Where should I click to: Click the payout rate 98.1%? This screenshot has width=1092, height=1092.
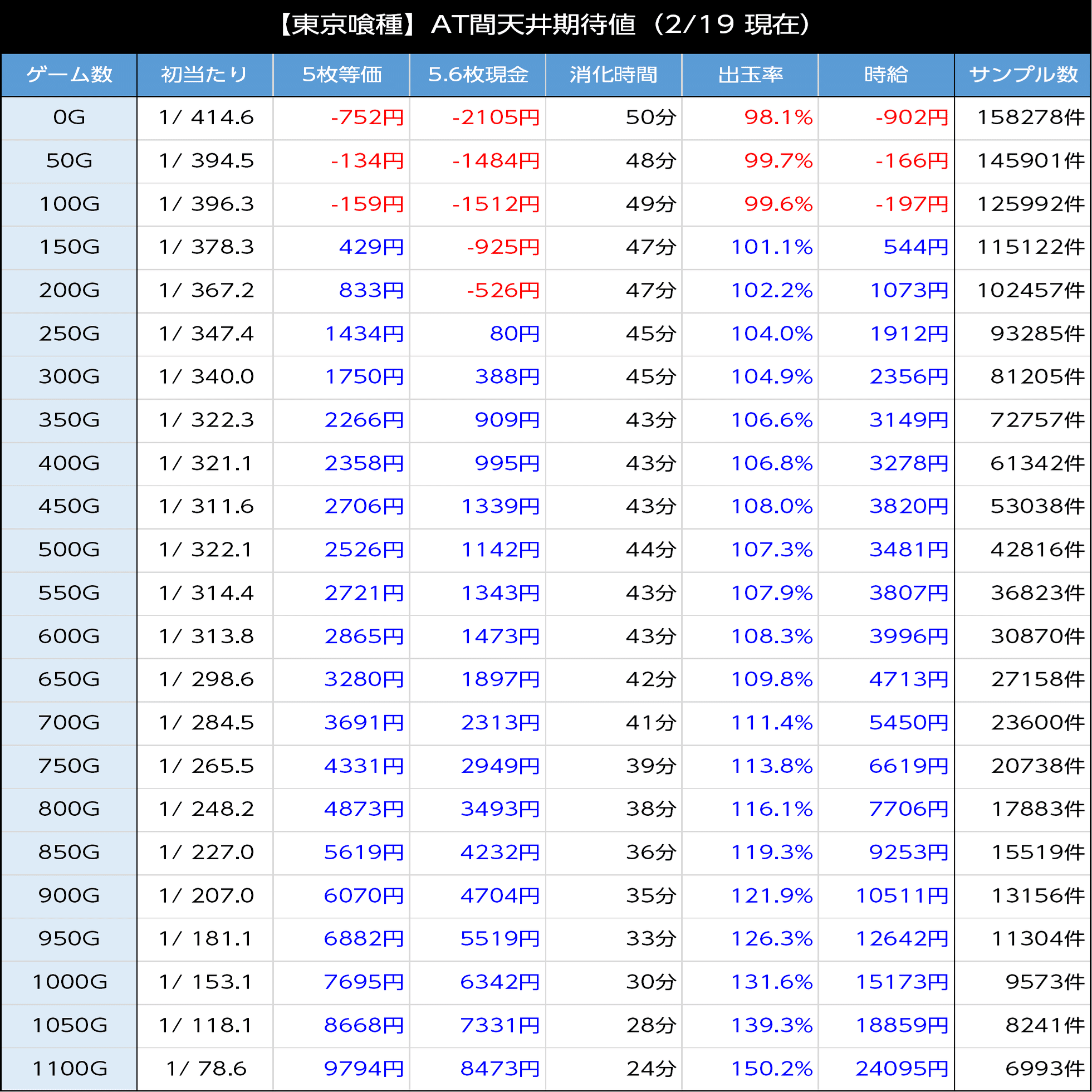click(778, 117)
